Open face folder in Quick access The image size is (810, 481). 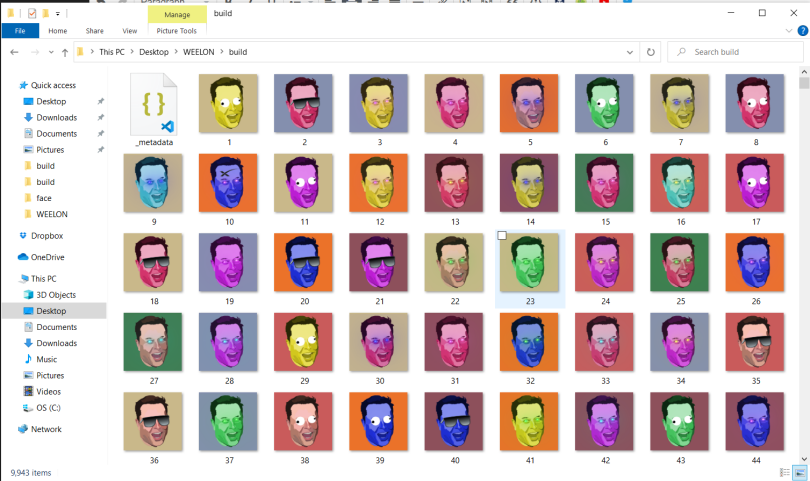38,198
